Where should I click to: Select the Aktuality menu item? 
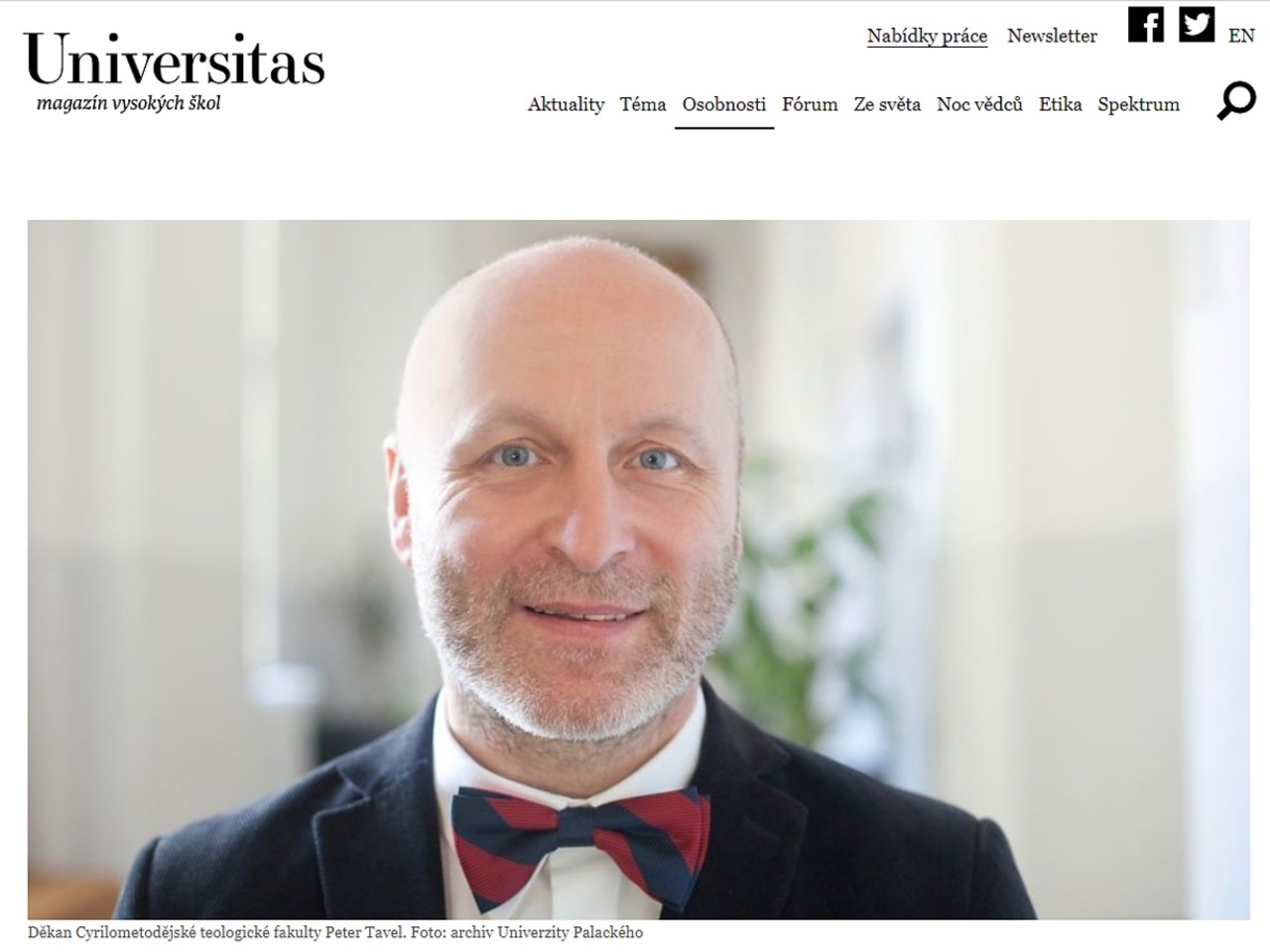click(566, 104)
